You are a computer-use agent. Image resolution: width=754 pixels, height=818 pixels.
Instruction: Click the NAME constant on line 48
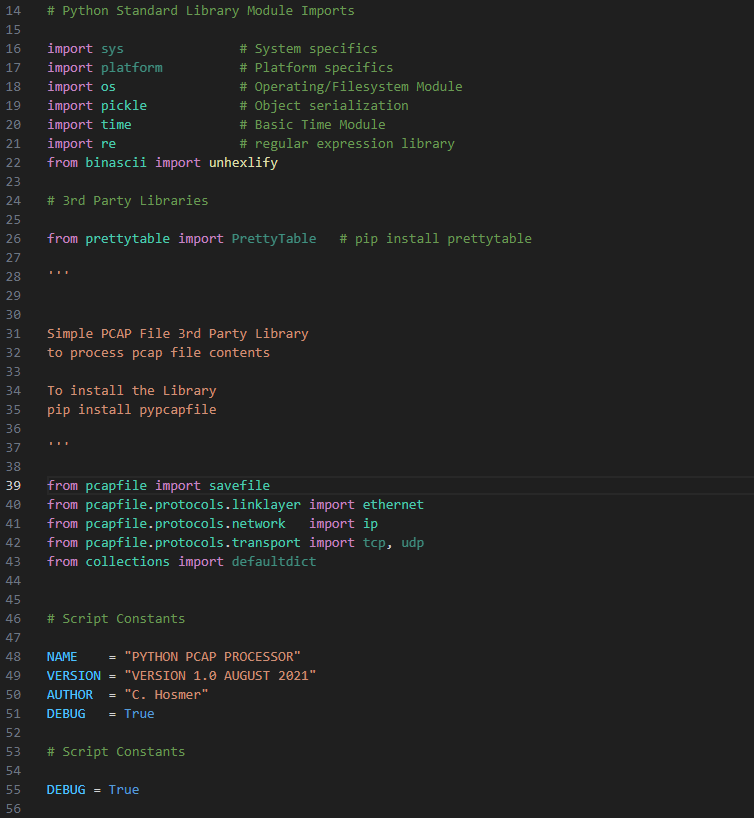62,657
